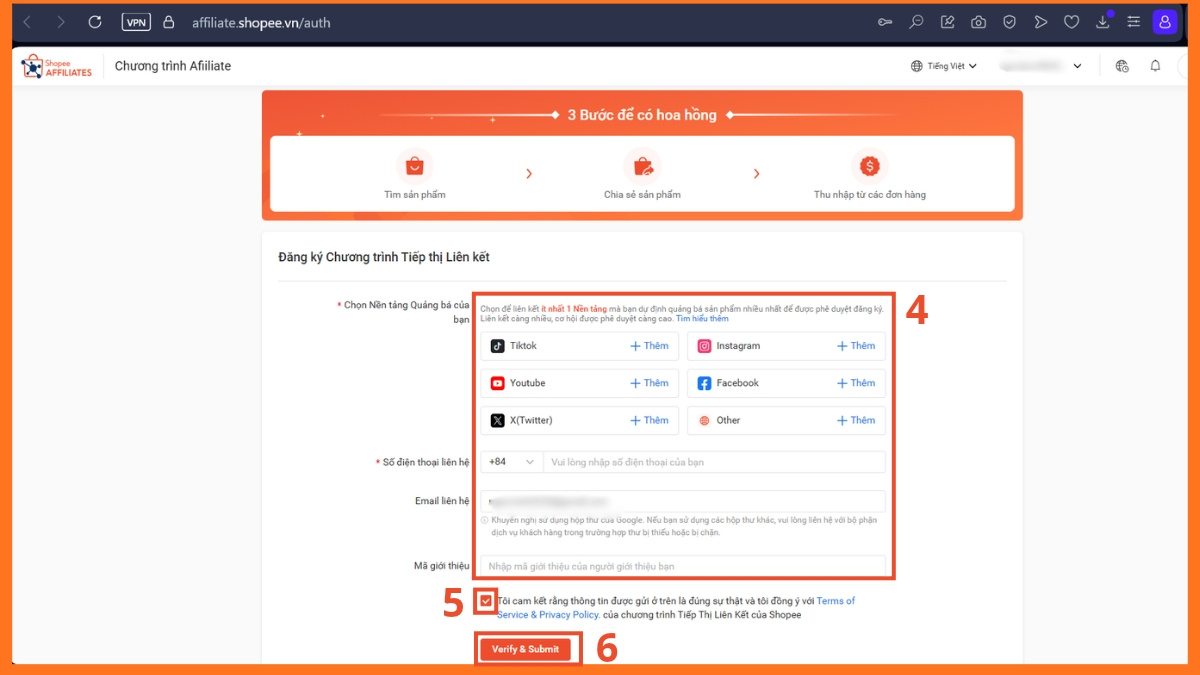The height and width of the screenshot is (675, 1200).
Task: Click the Thu nhập dollar coin icon
Action: pyautogui.click(x=870, y=165)
